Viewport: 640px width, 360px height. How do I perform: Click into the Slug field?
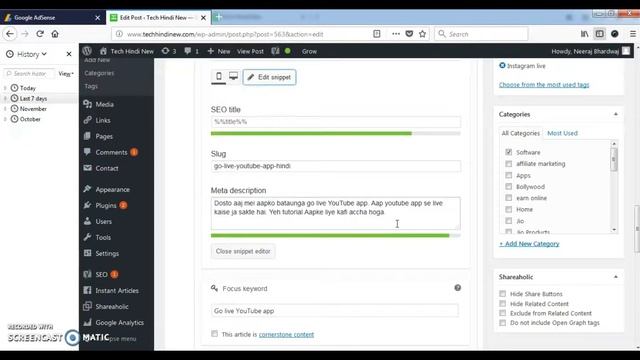(x=336, y=166)
